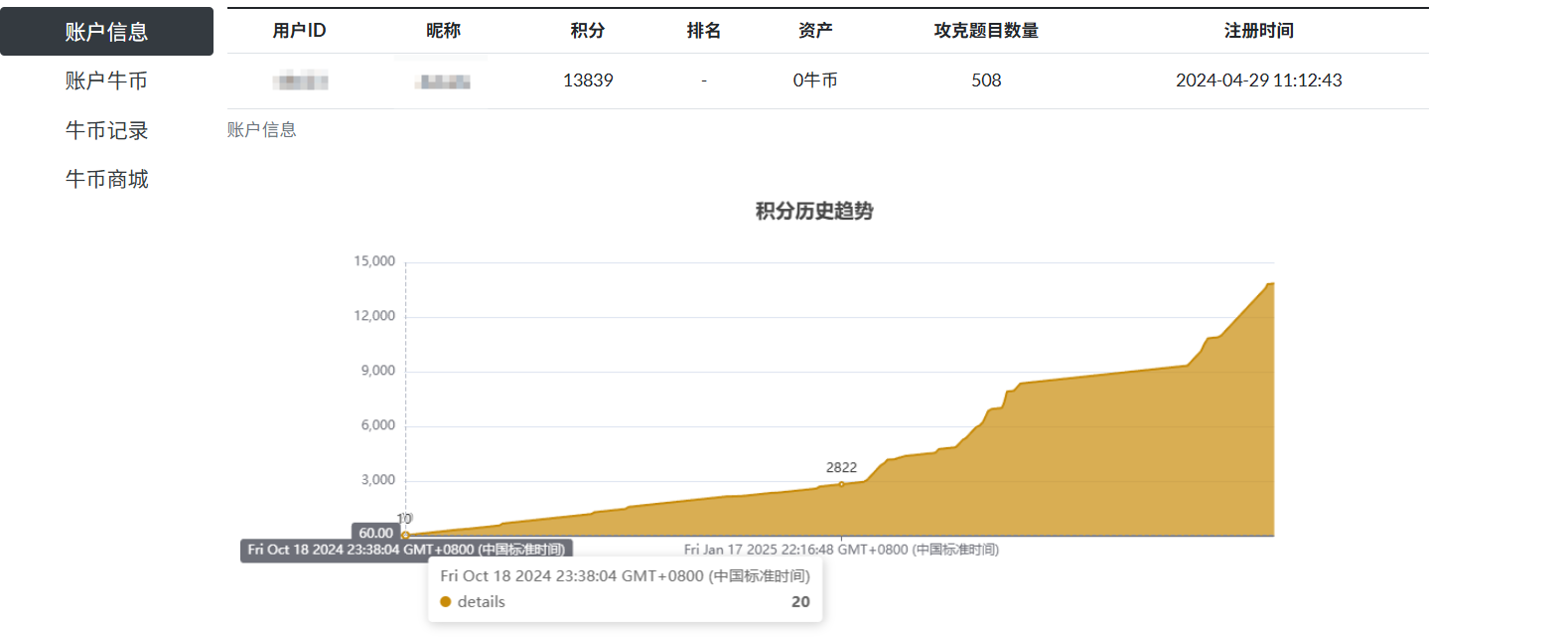Click the blurred nickname cell
This screenshot has width=1568, height=638.
pyautogui.click(x=443, y=81)
